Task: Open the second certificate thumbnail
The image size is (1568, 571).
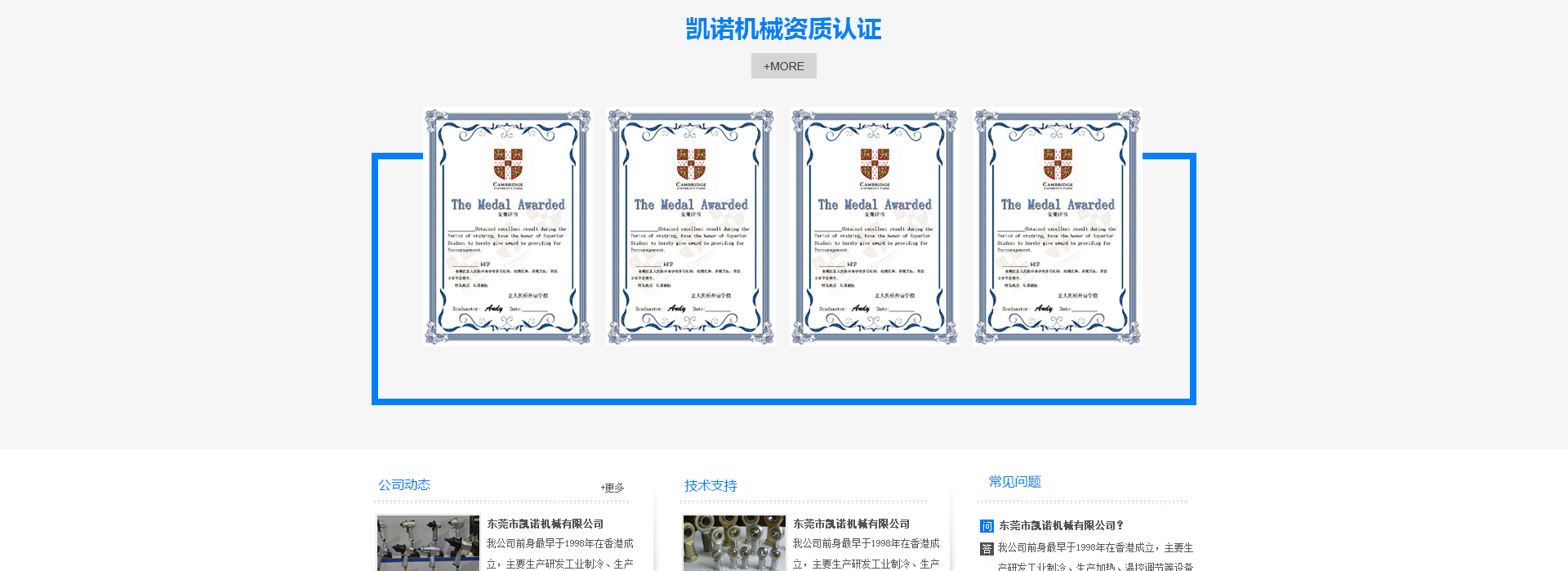Action: [x=691, y=227]
